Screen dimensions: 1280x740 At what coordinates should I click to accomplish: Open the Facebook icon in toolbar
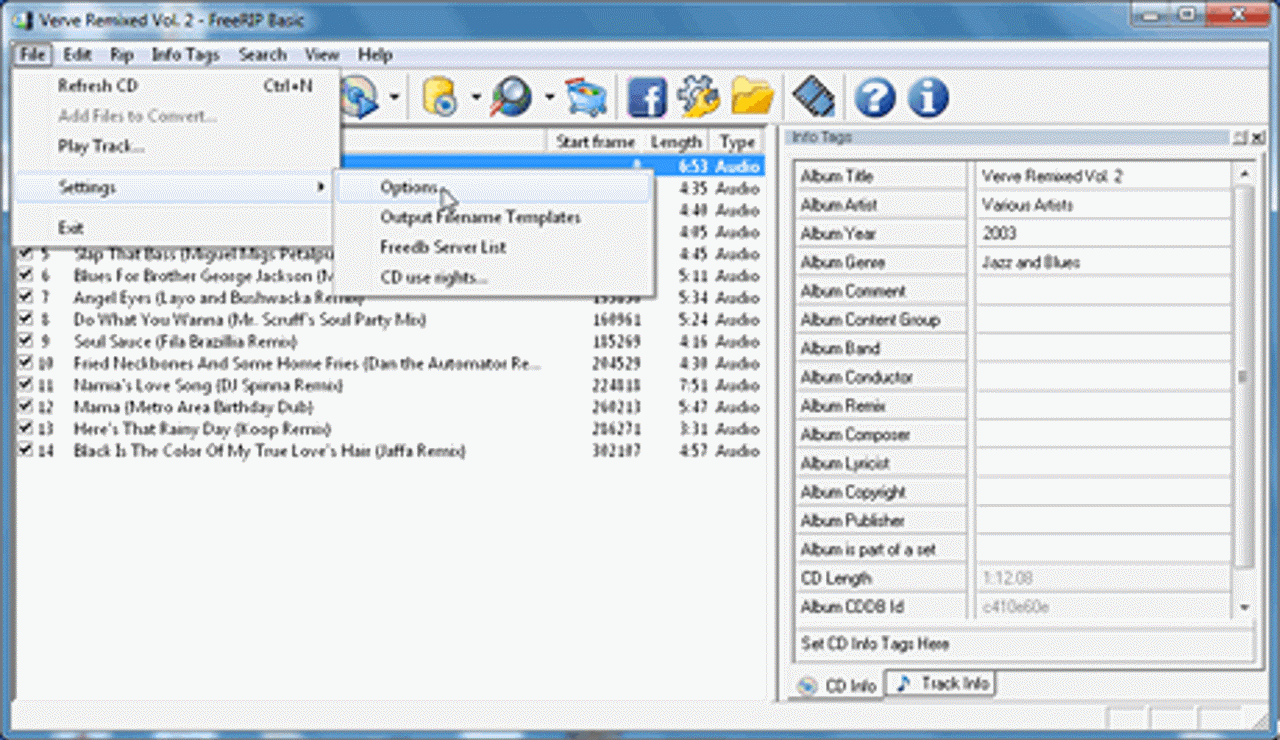coord(646,97)
